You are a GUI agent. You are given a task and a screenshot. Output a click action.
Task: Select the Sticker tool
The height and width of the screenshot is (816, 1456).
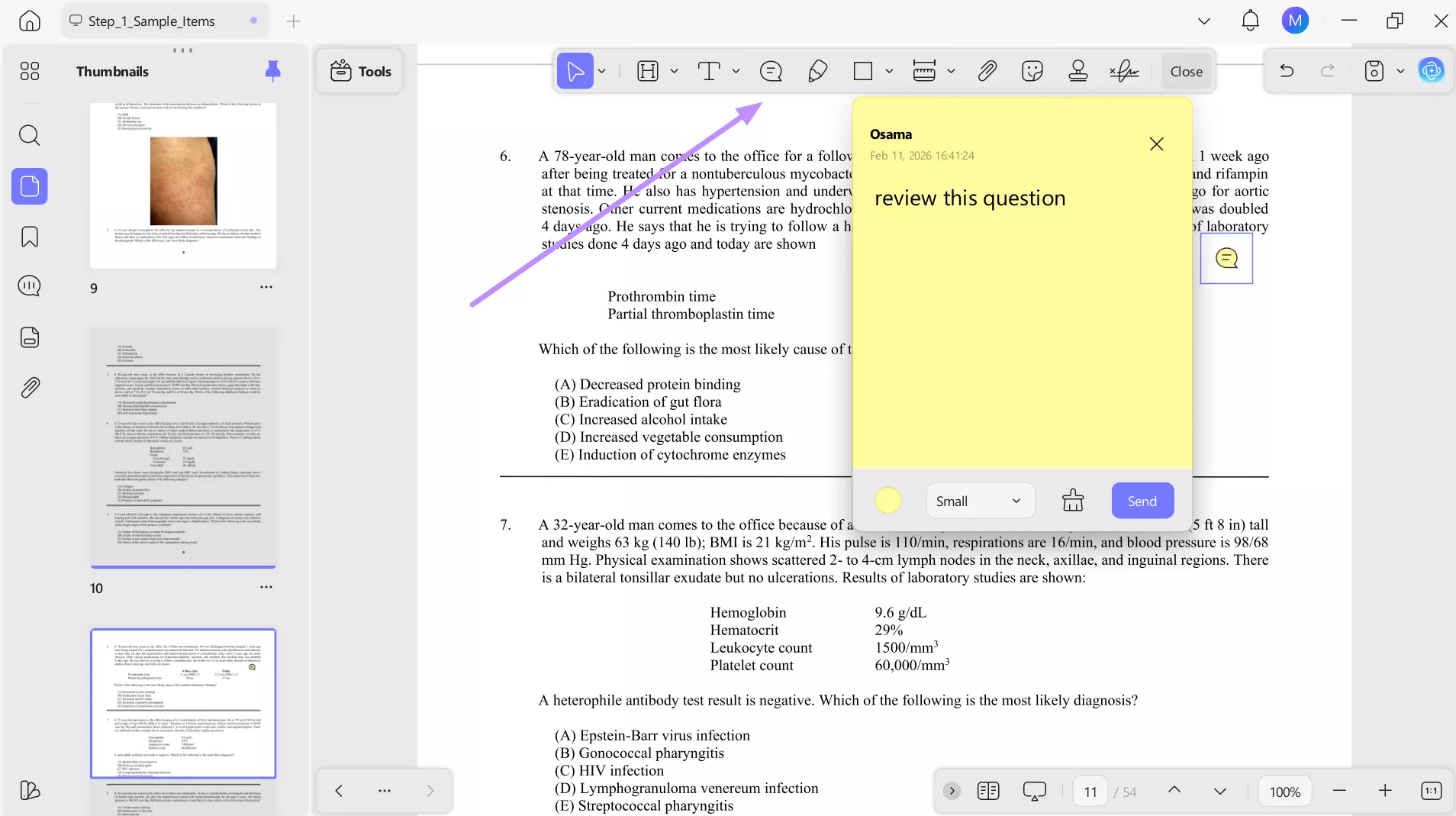click(x=1032, y=71)
